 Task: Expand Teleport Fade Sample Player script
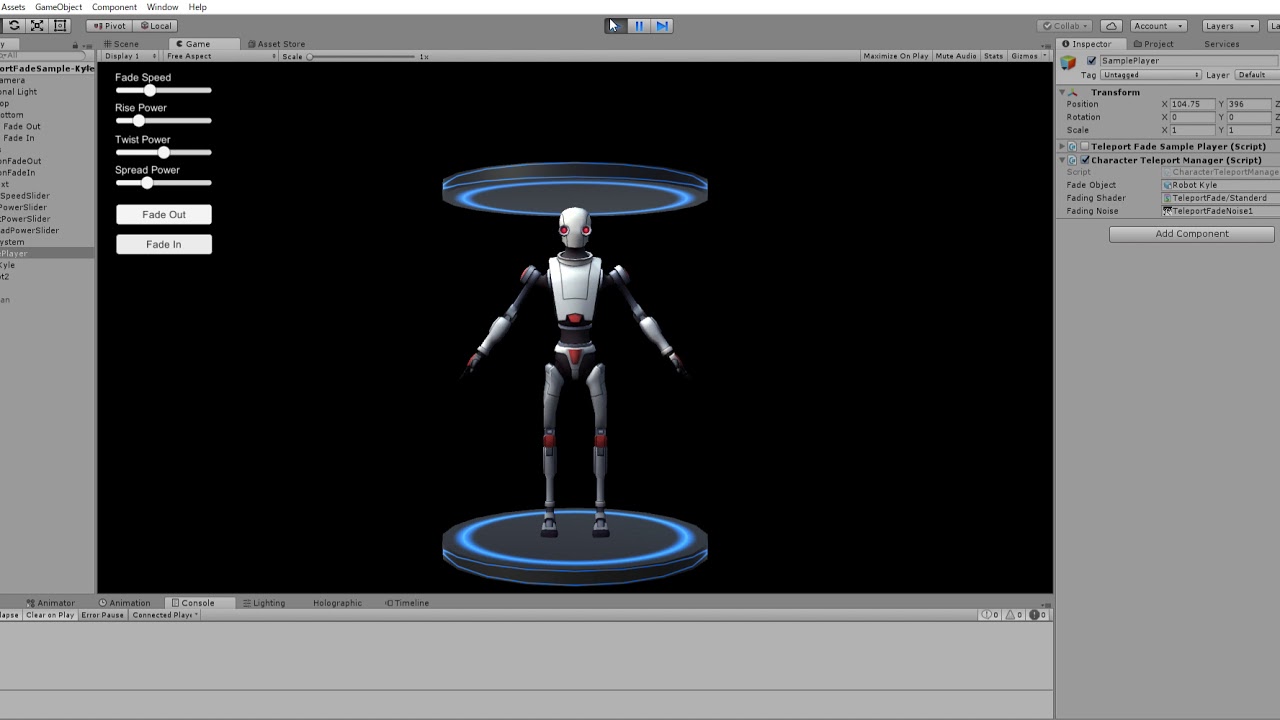[1063, 146]
